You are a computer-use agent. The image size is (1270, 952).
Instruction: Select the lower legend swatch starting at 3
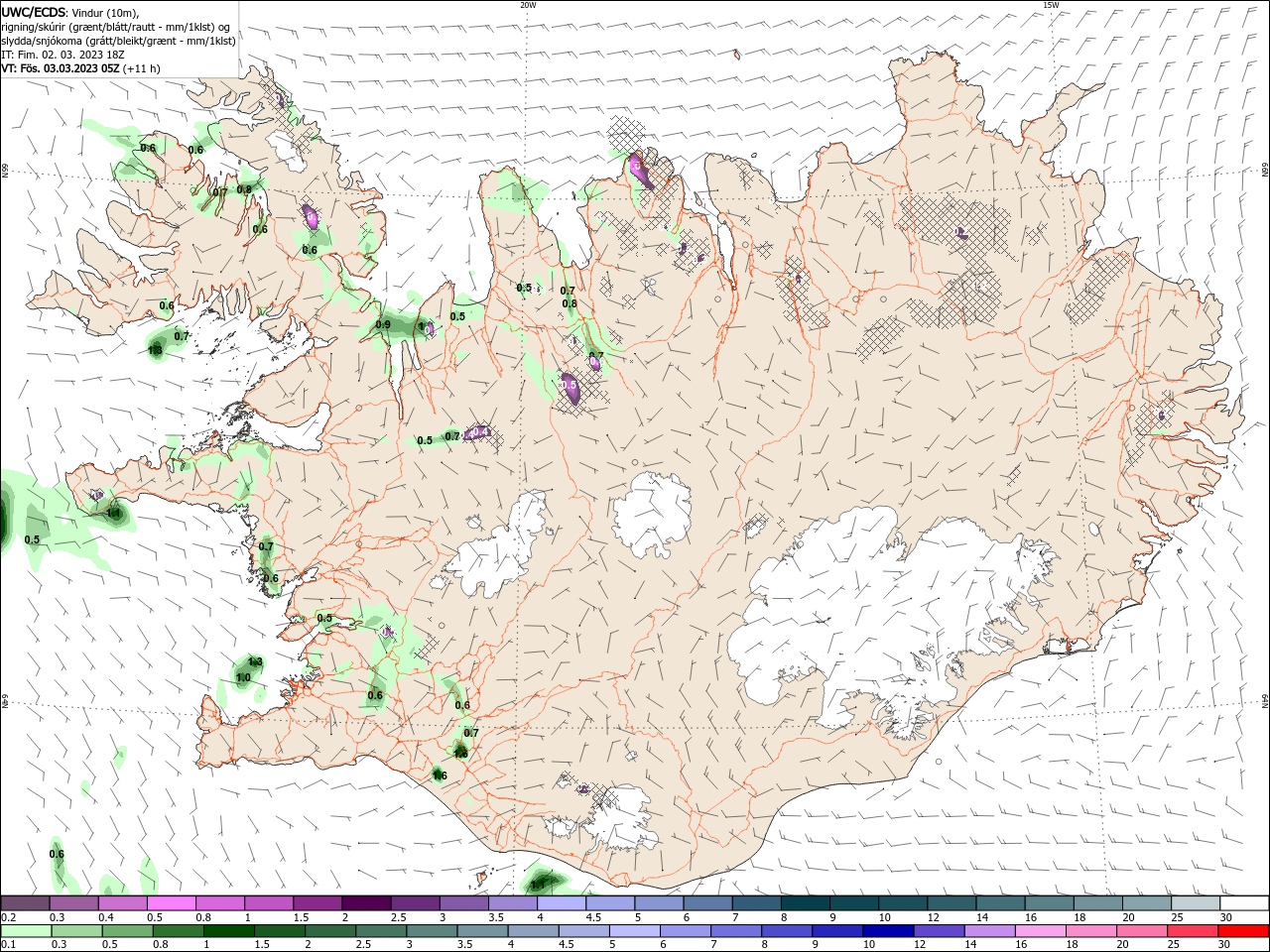[432, 931]
